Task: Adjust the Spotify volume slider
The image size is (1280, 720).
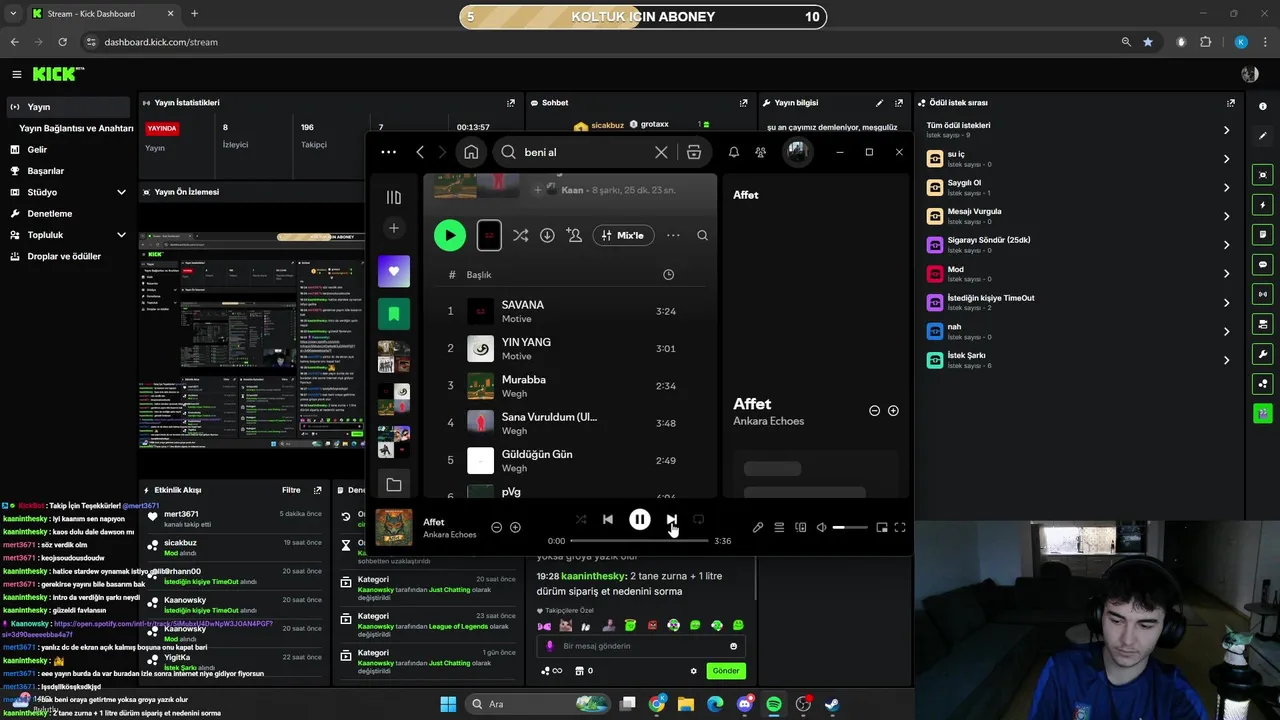Action: pyautogui.click(x=852, y=527)
